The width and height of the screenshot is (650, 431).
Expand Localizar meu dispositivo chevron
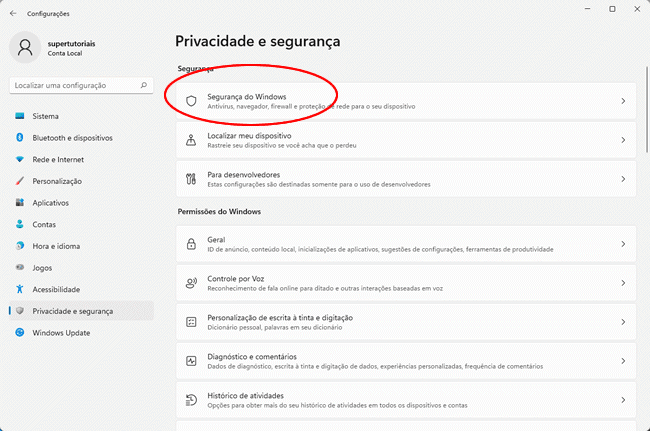[623, 140]
